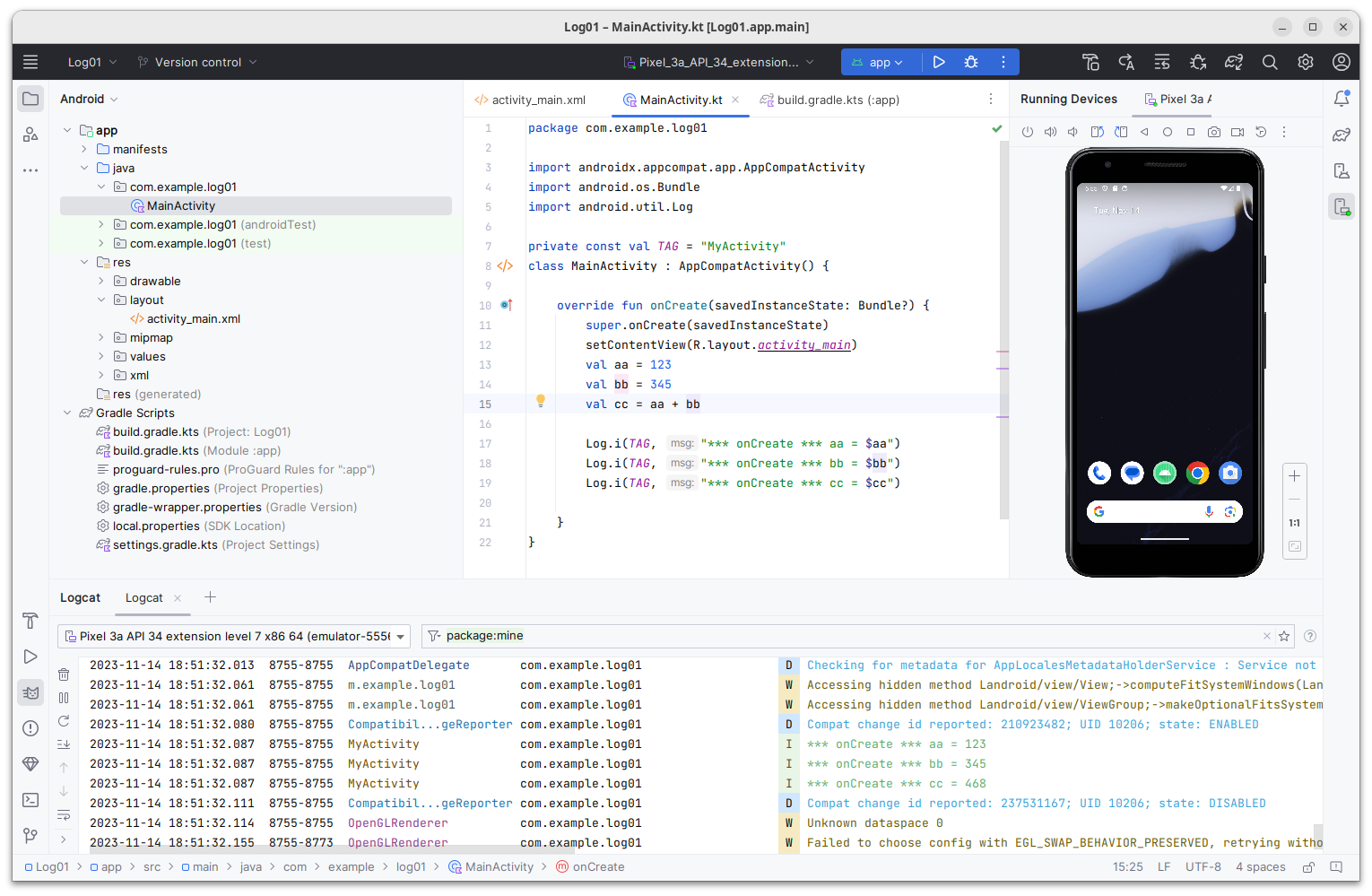Viewport: 1372px width, 896px height.
Task: Open run toolbar more actions dots
Action: point(1003,62)
